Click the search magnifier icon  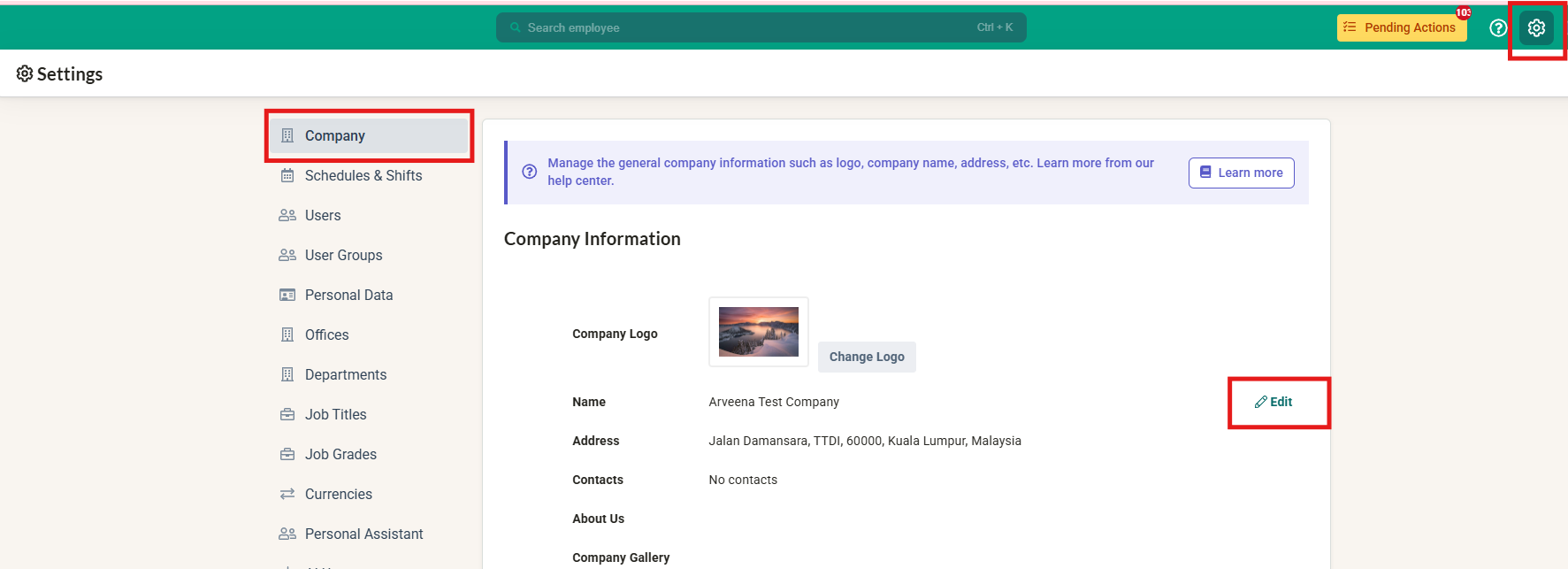pyautogui.click(x=515, y=27)
